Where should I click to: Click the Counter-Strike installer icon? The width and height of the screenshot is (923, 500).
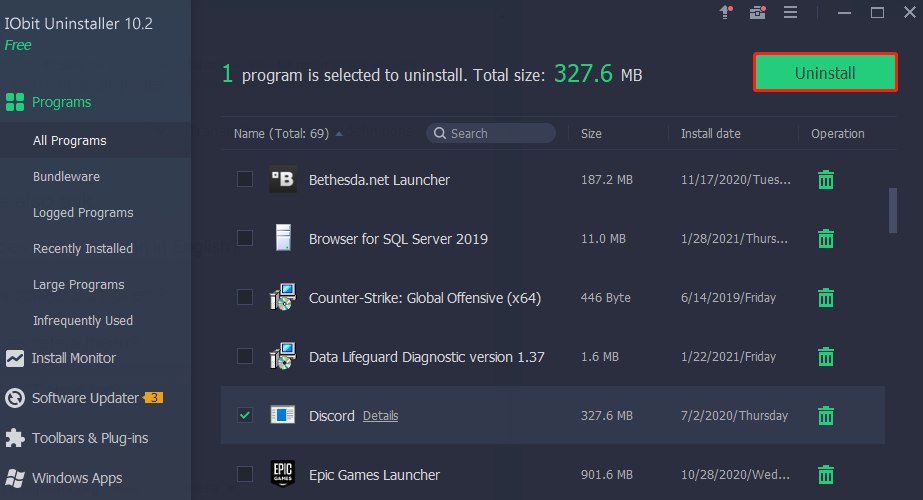click(x=283, y=297)
